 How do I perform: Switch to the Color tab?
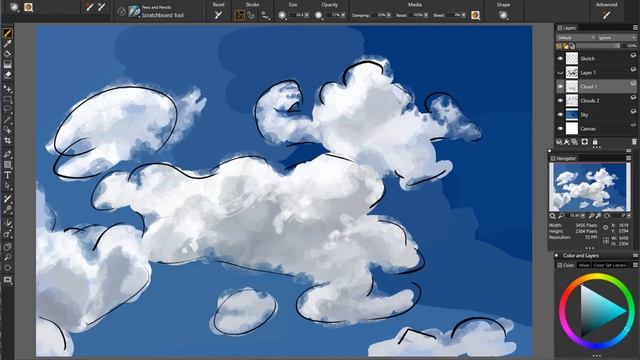click(x=566, y=265)
